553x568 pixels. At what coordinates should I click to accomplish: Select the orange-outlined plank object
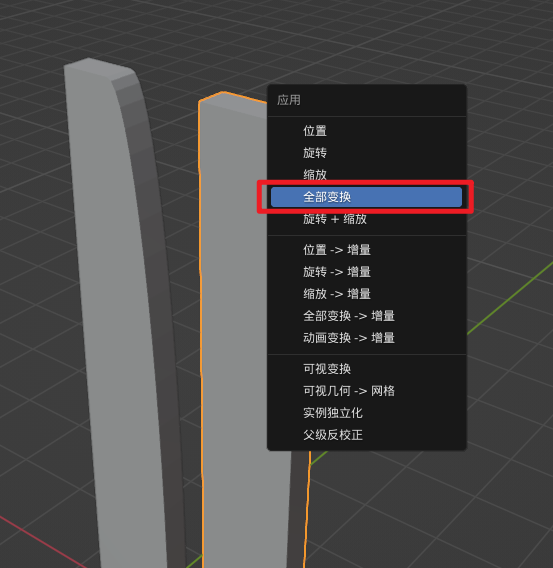tap(235, 326)
